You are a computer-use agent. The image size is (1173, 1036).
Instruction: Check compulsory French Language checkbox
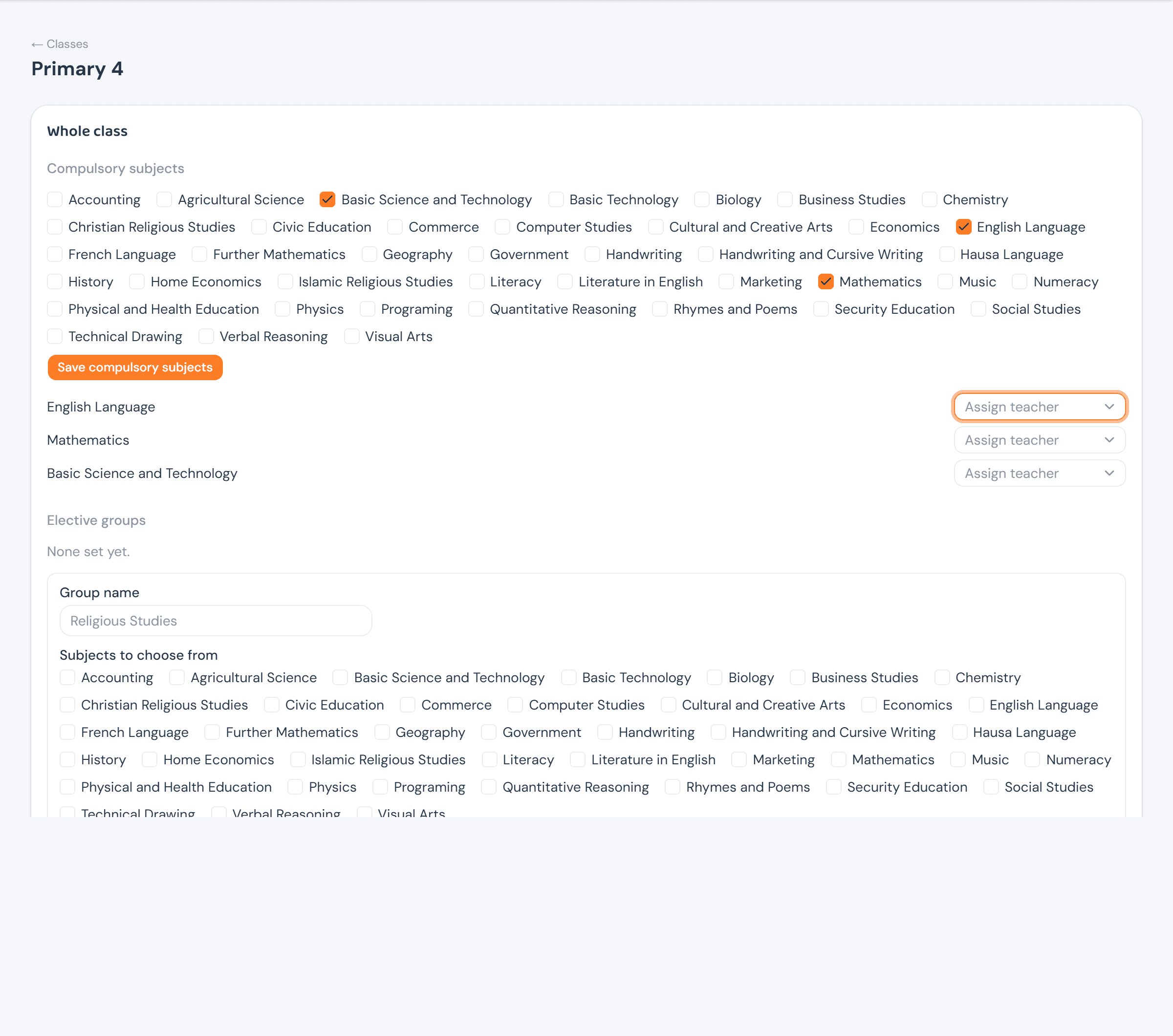click(x=55, y=254)
